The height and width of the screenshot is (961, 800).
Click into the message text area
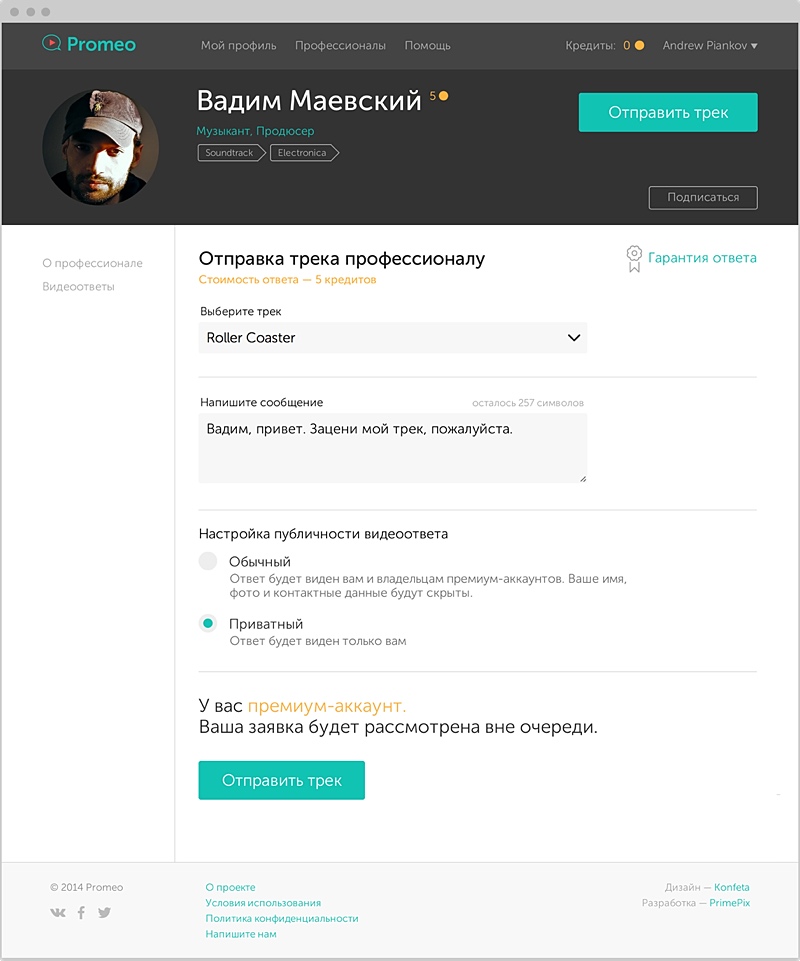pyautogui.click(x=392, y=448)
